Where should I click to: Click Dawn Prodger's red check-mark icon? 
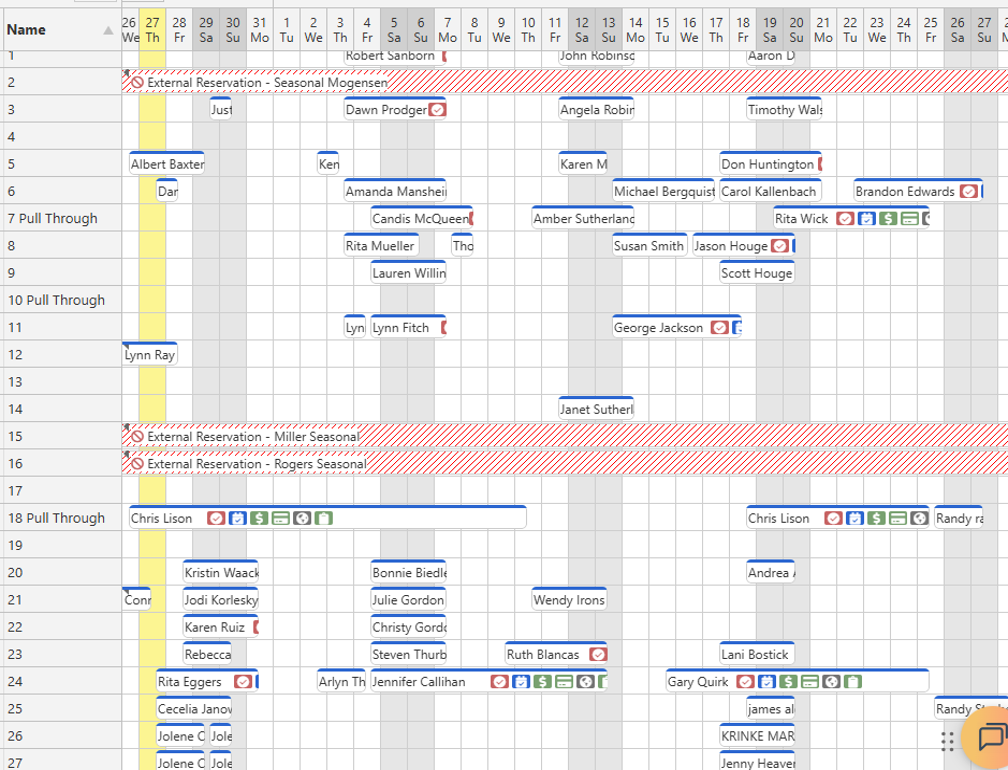tap(437, 110)
